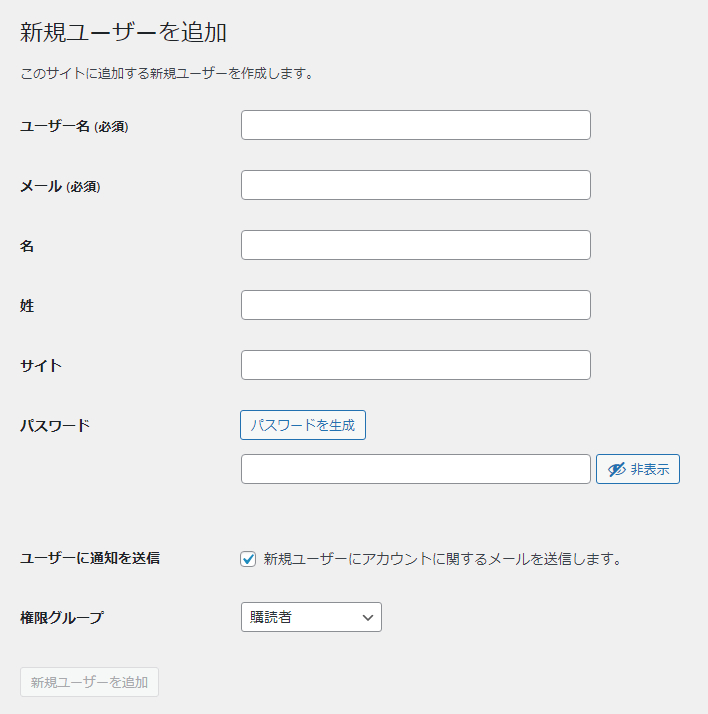Image resolution: width=708 pixels, height=714 pixels.
Task: Toggle password visibility with the 非表示 eye icon
Action: (x=637, y=469)
